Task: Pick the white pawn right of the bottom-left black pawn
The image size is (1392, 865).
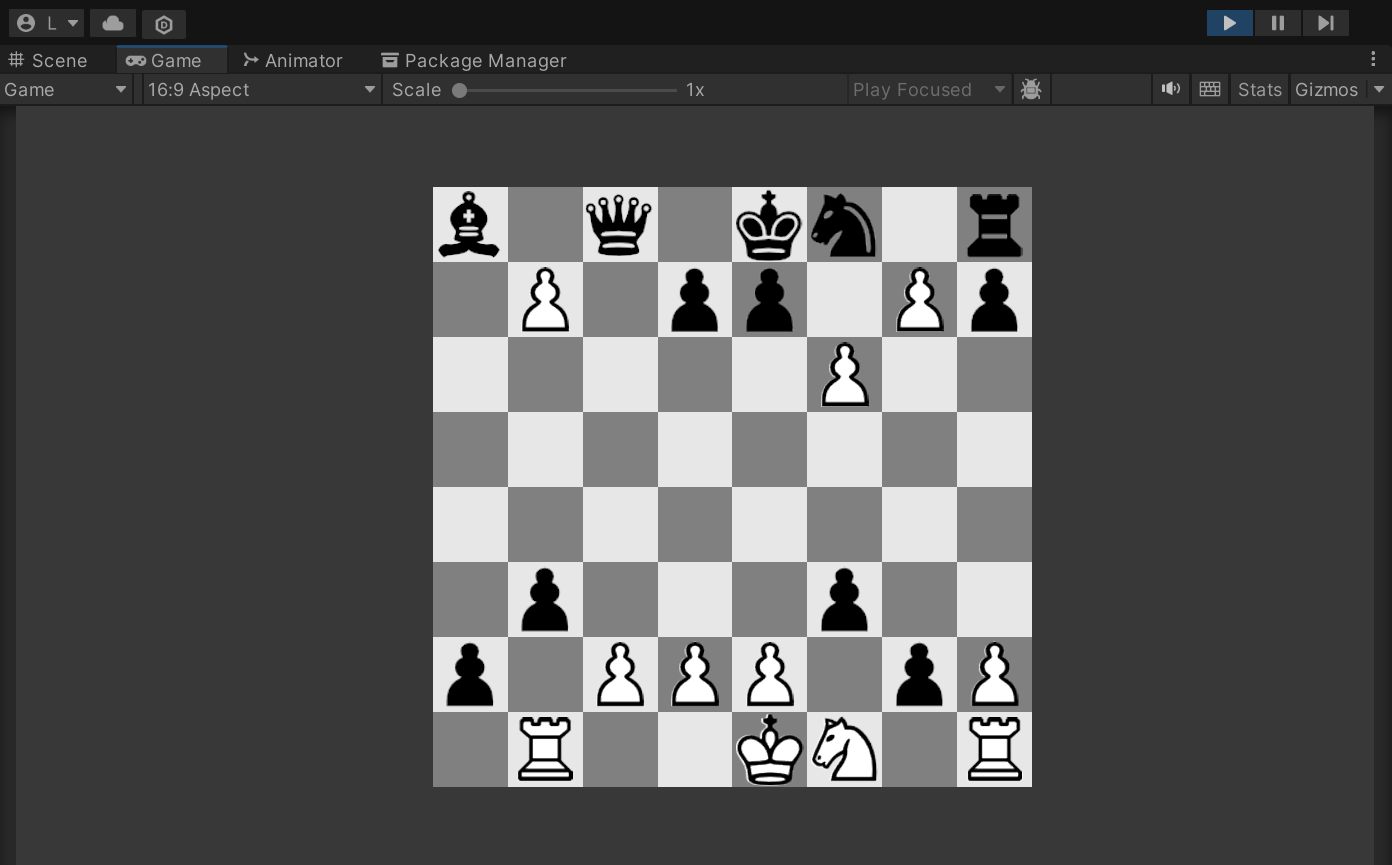Action: pyautogui.click(x=619, y=675)
